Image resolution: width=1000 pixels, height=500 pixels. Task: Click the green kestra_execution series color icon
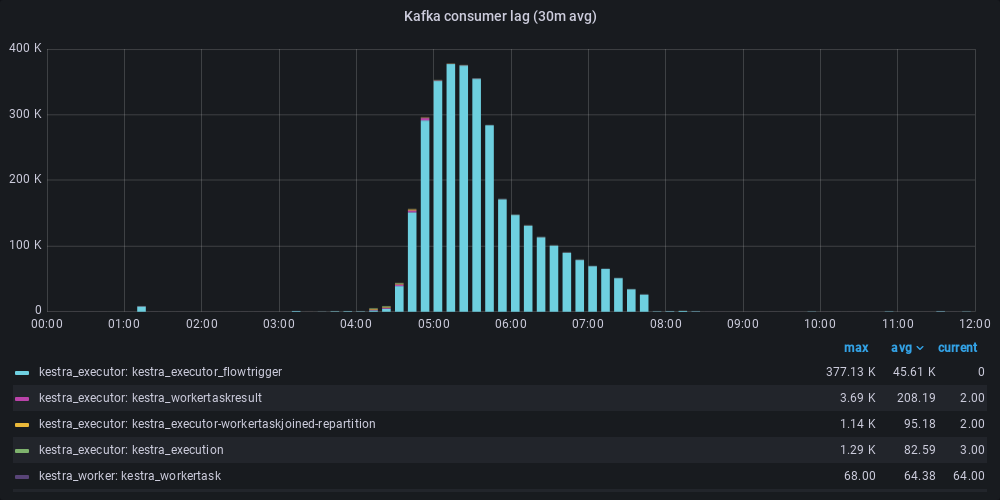(22, 450)
